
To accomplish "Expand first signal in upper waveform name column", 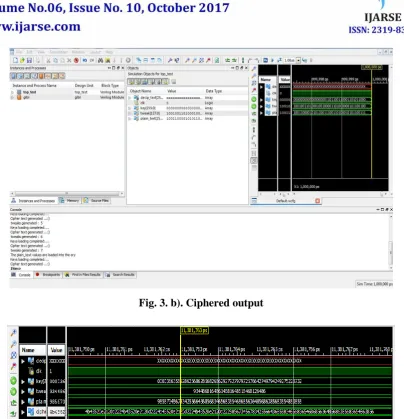I will [x=262, y=87].
